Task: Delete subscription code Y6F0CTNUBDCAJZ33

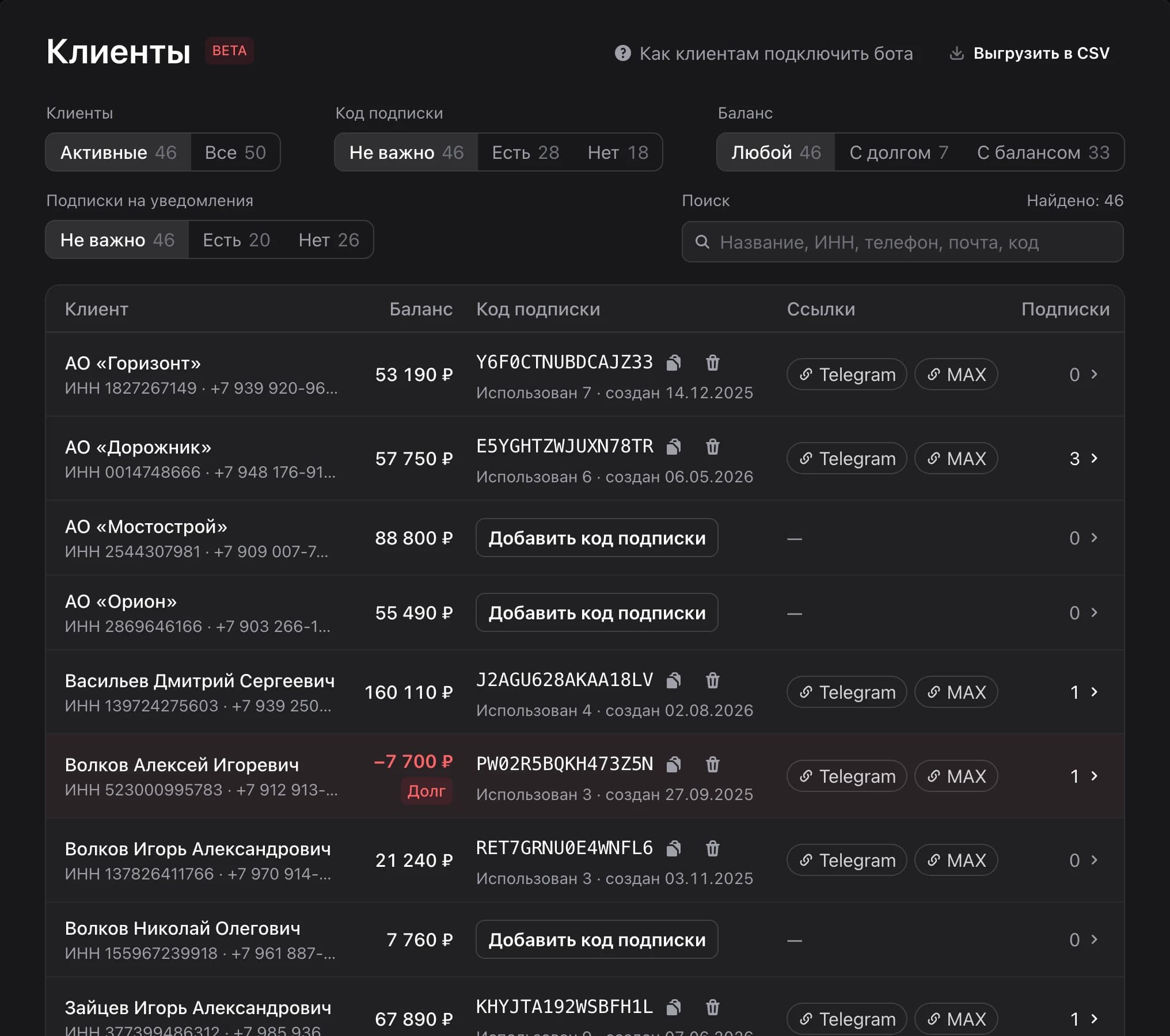Action: coord(713,363)
